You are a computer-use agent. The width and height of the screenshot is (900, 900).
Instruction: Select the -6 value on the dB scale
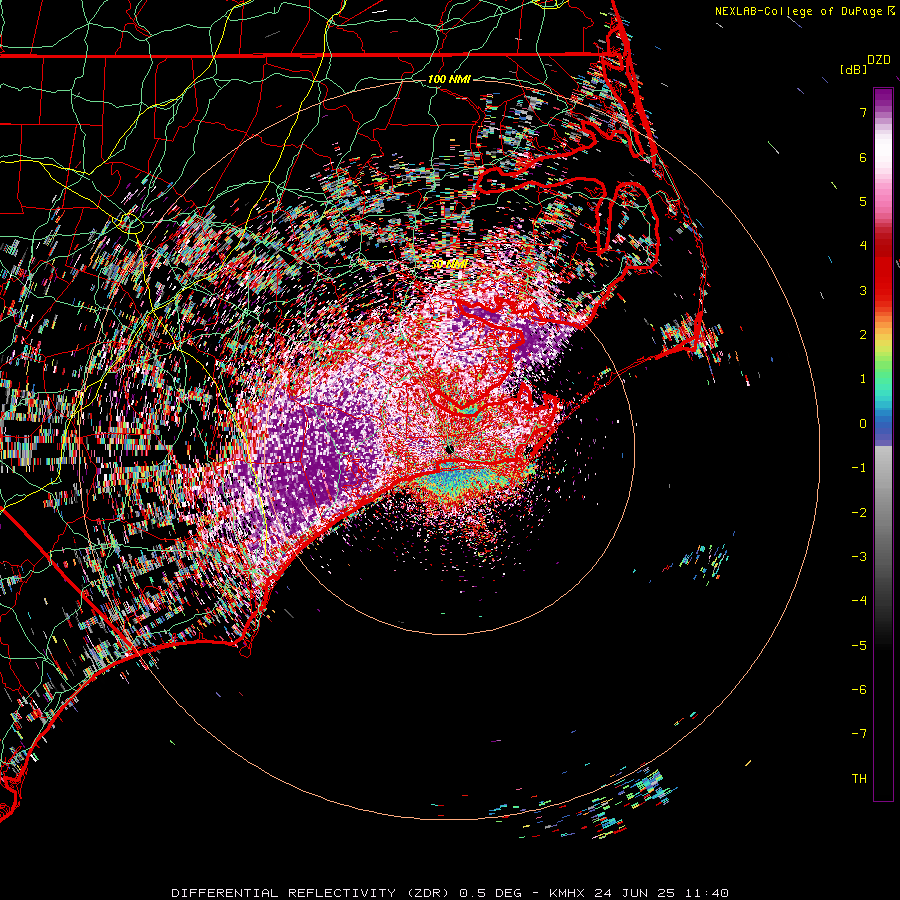(x=859, y=690)
